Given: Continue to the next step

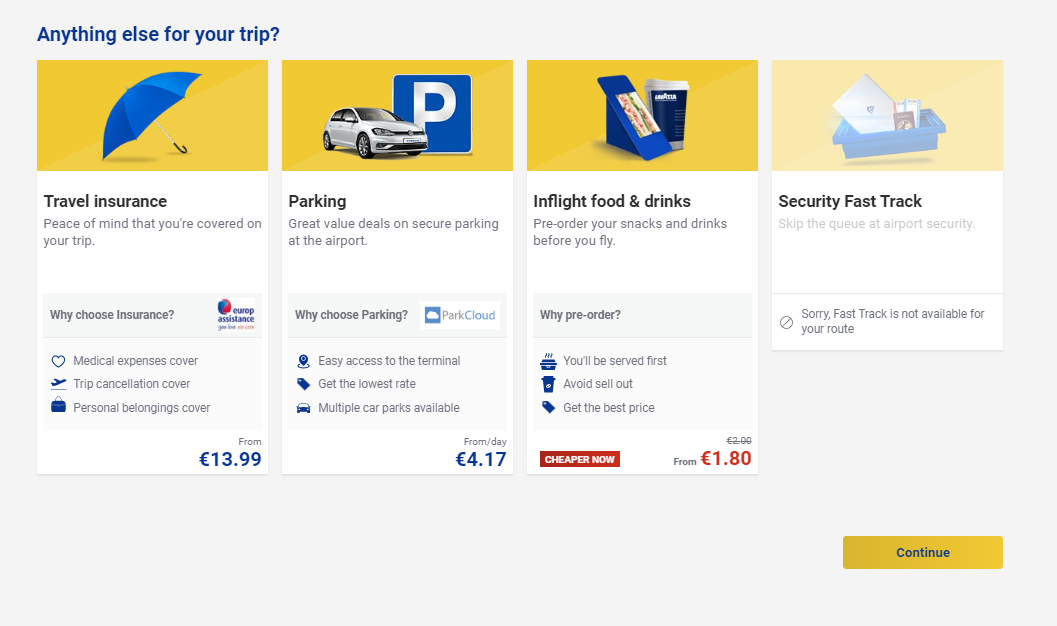Looking at the screenshot, I should pos(922,553).
